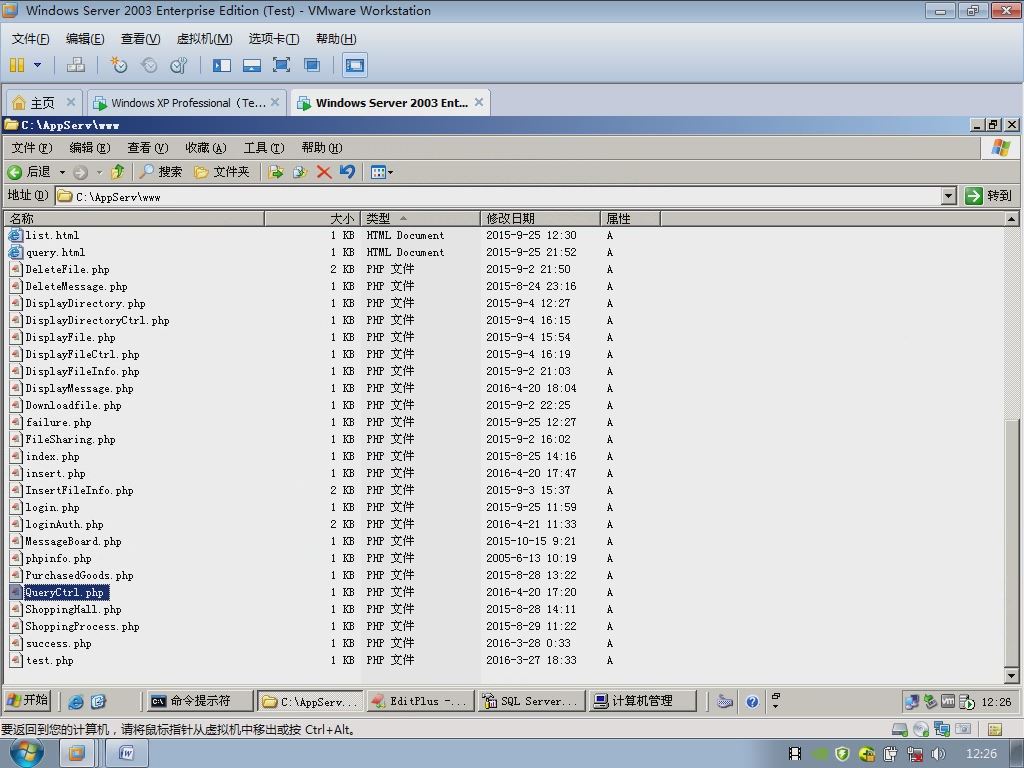Open the VMware 文件(F) menu
The width and height of the screenshot is (1024, 768).
[30, 39]
